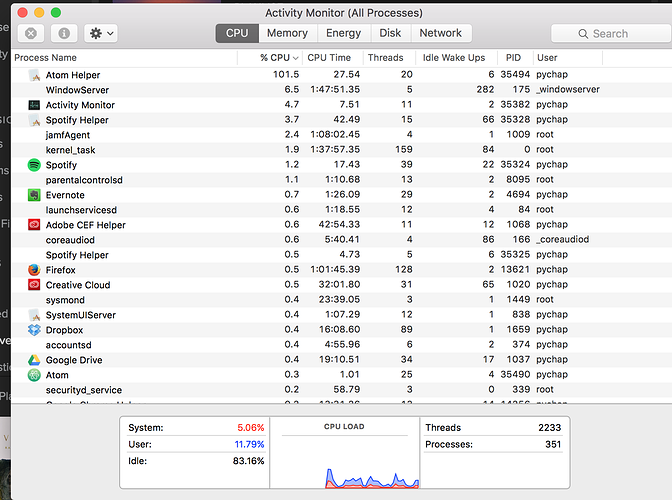This screenshot has height=500, width=672.
Task: Click the Activity Monitor window title
Action: tap(344, 13)
